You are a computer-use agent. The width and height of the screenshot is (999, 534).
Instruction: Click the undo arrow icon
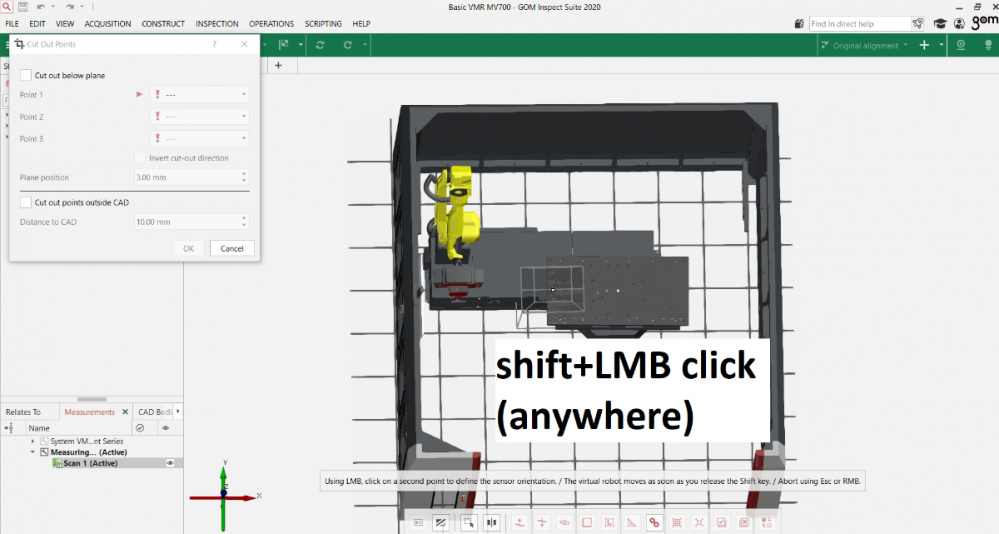point(41,7)
